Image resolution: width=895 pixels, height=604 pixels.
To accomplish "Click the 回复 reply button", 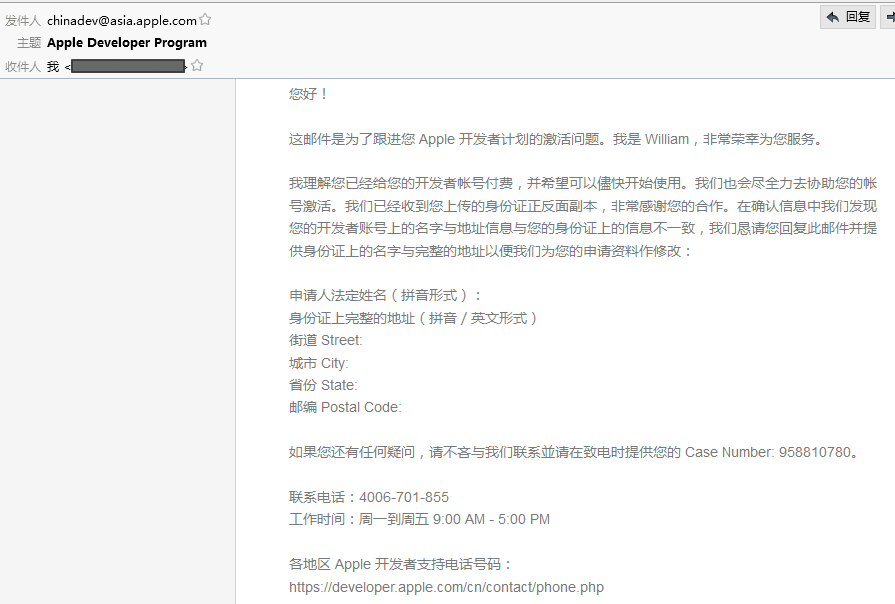I will pyautogui.click(x=848, y=17).
